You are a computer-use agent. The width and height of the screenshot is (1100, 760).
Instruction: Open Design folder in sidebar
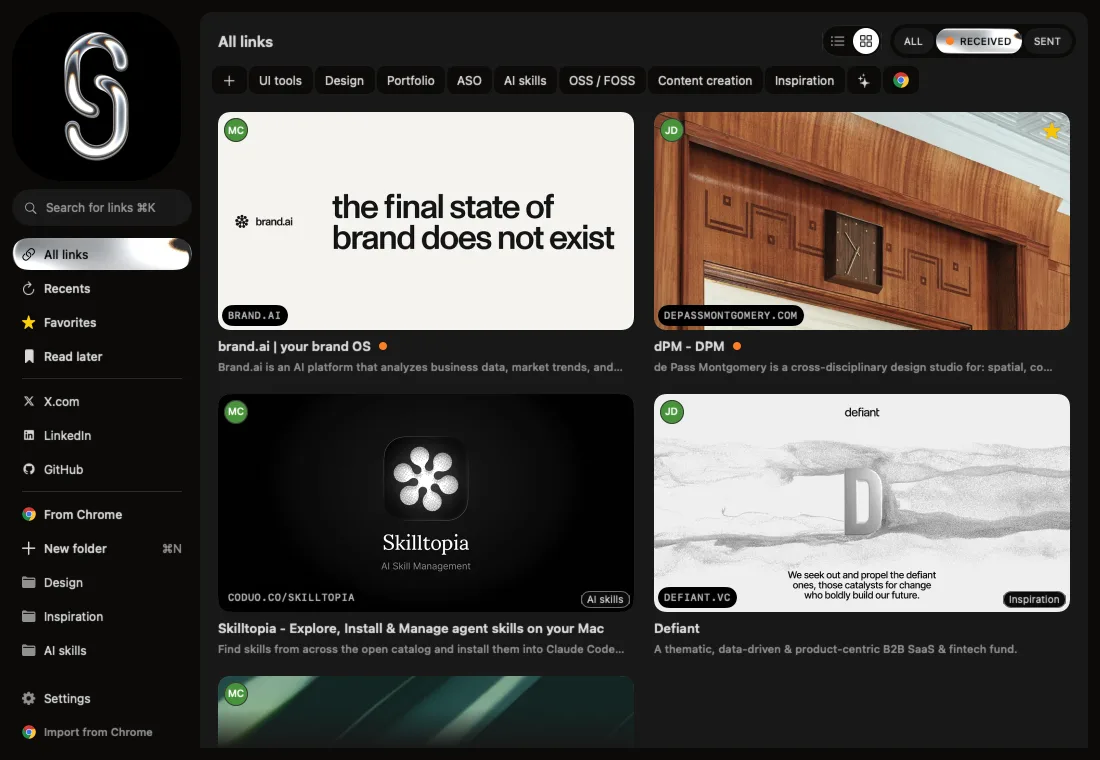pyautogui.click(x=102, y=582)
